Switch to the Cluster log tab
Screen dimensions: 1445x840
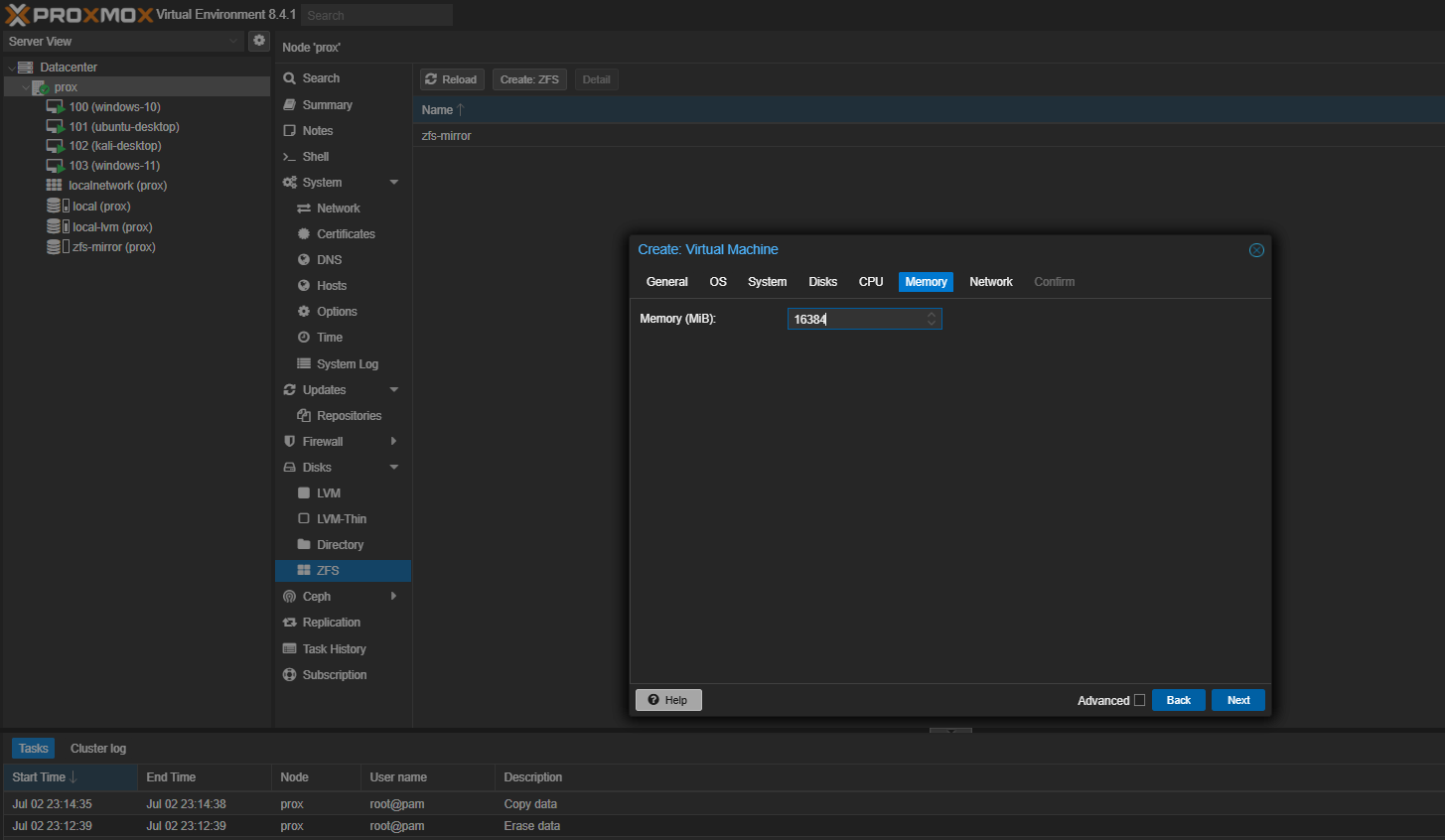pos(98,749)
